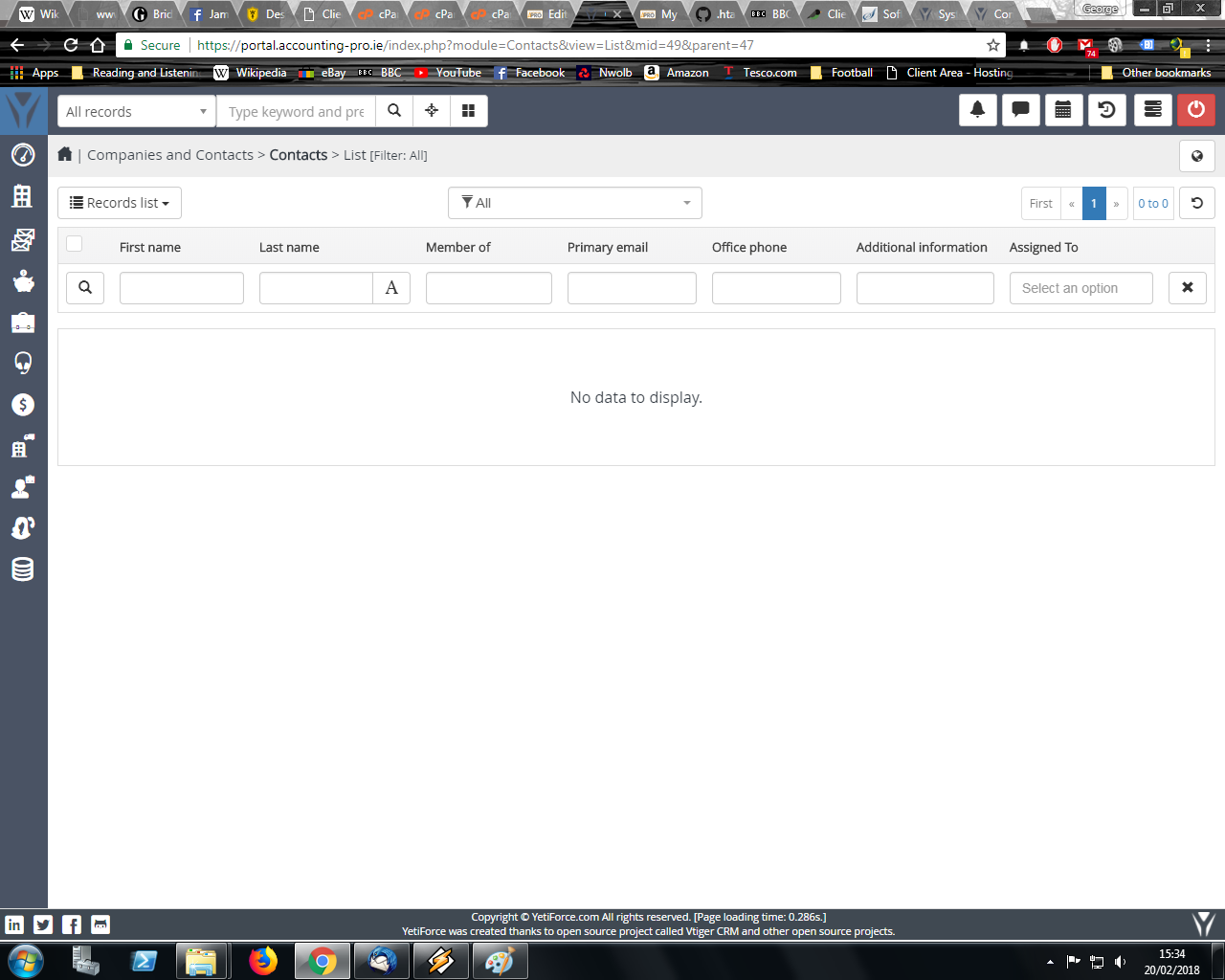Click the global search magnifier button
The height and width of the screenshot is (980, 1225).
tap(394, 111)
